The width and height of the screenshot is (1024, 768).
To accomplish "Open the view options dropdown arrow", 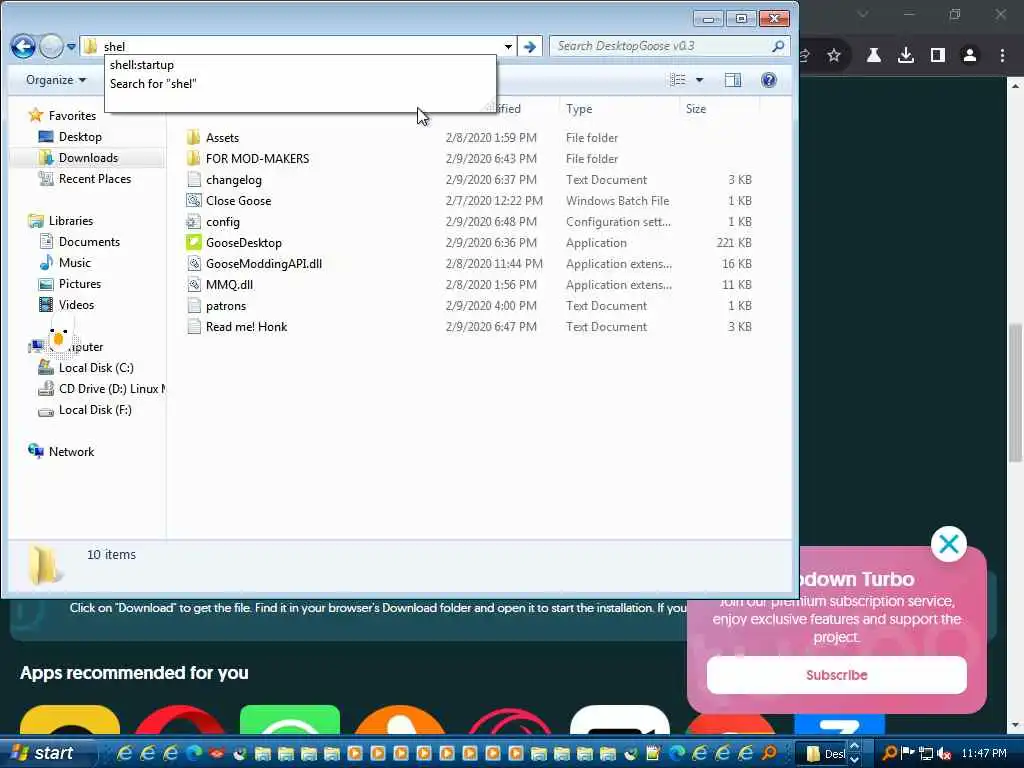I will [x=699, y=80].
